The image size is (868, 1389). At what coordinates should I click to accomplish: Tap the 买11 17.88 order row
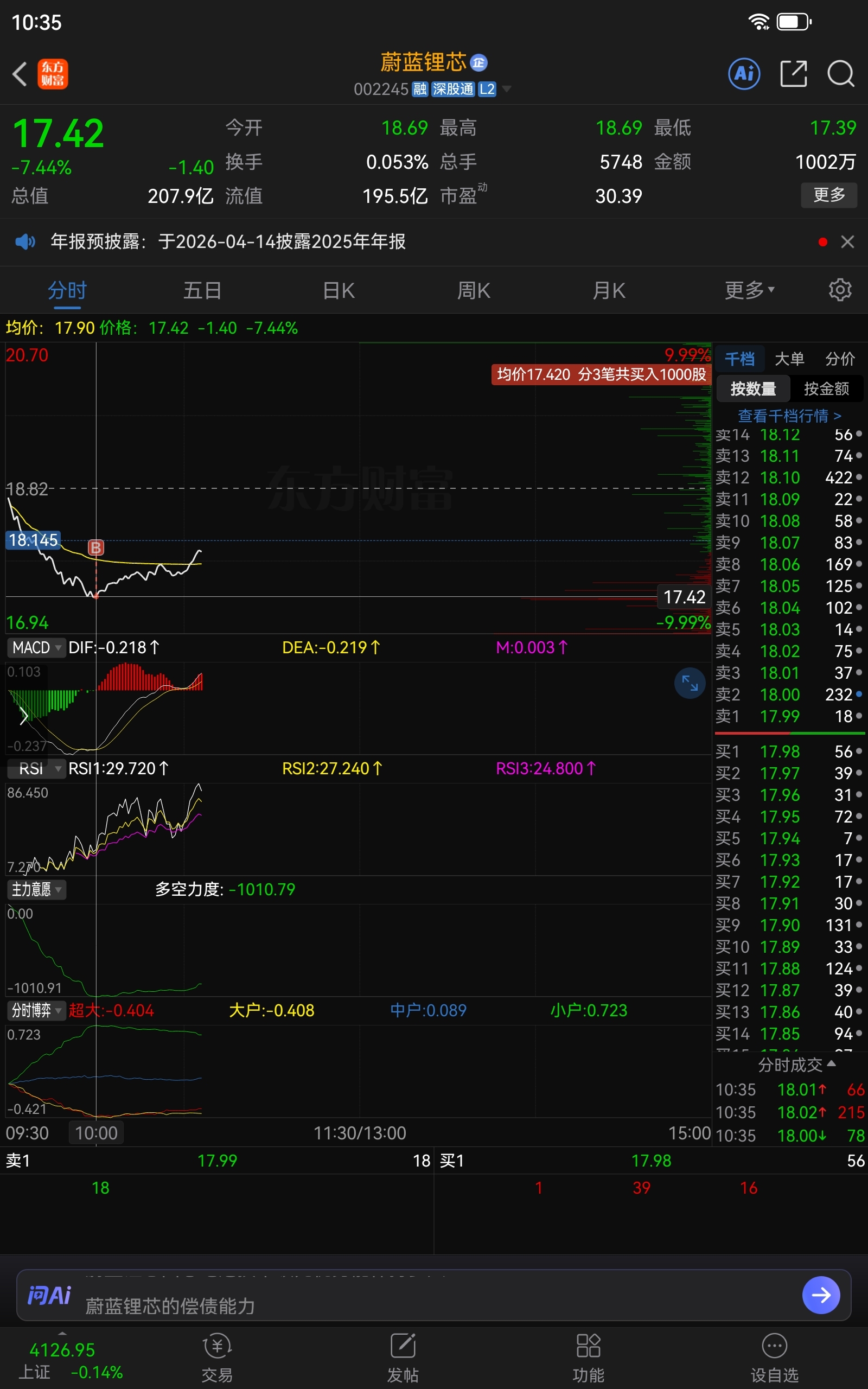tap(789, 969)
